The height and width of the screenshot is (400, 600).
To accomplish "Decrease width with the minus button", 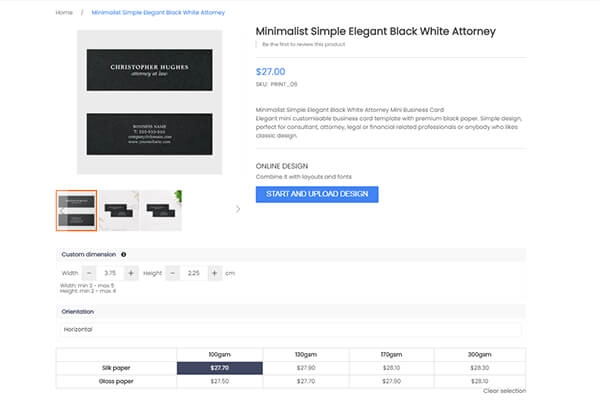I will coord(89,273).
